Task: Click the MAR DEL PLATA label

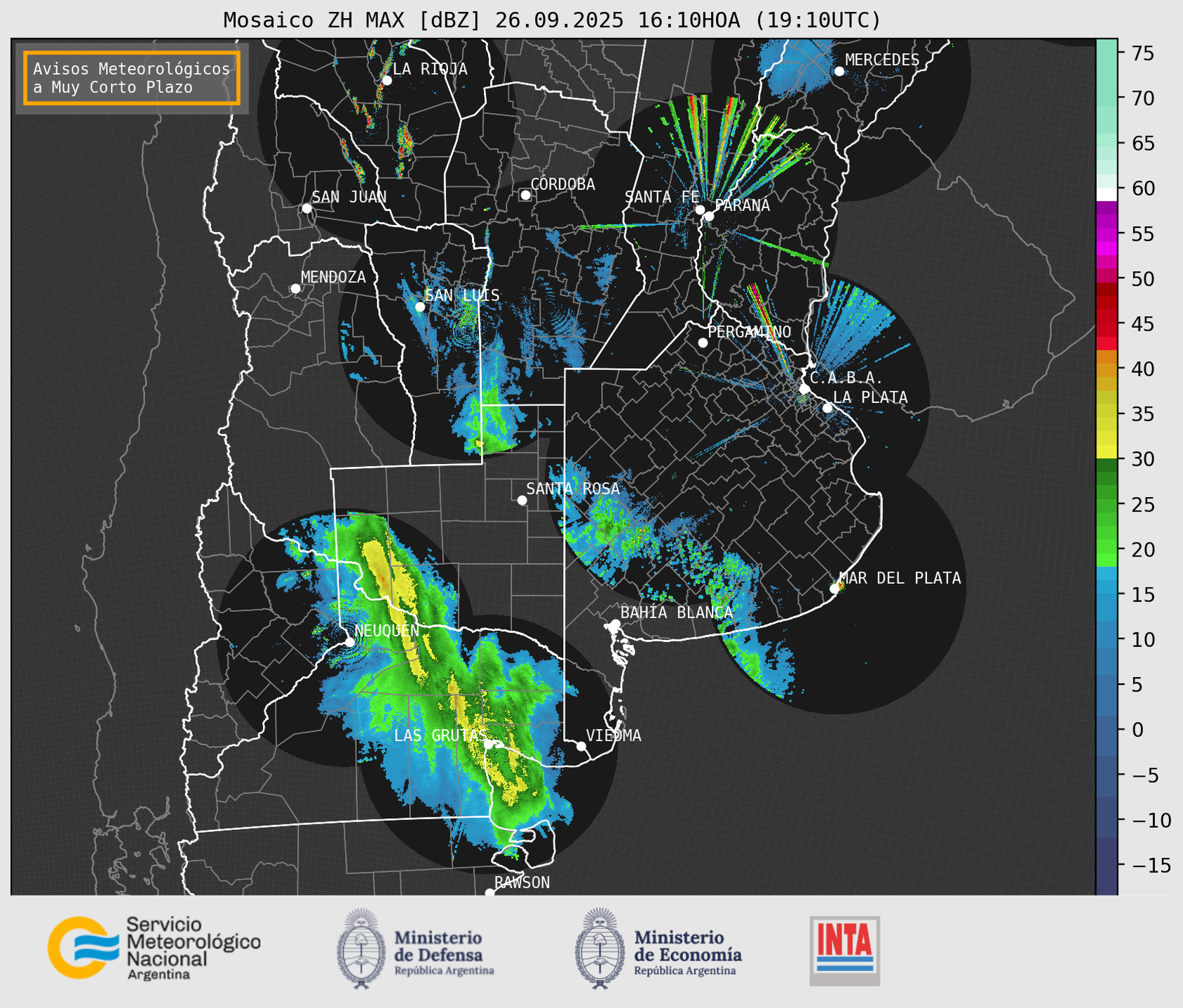Action: point(900,578)
